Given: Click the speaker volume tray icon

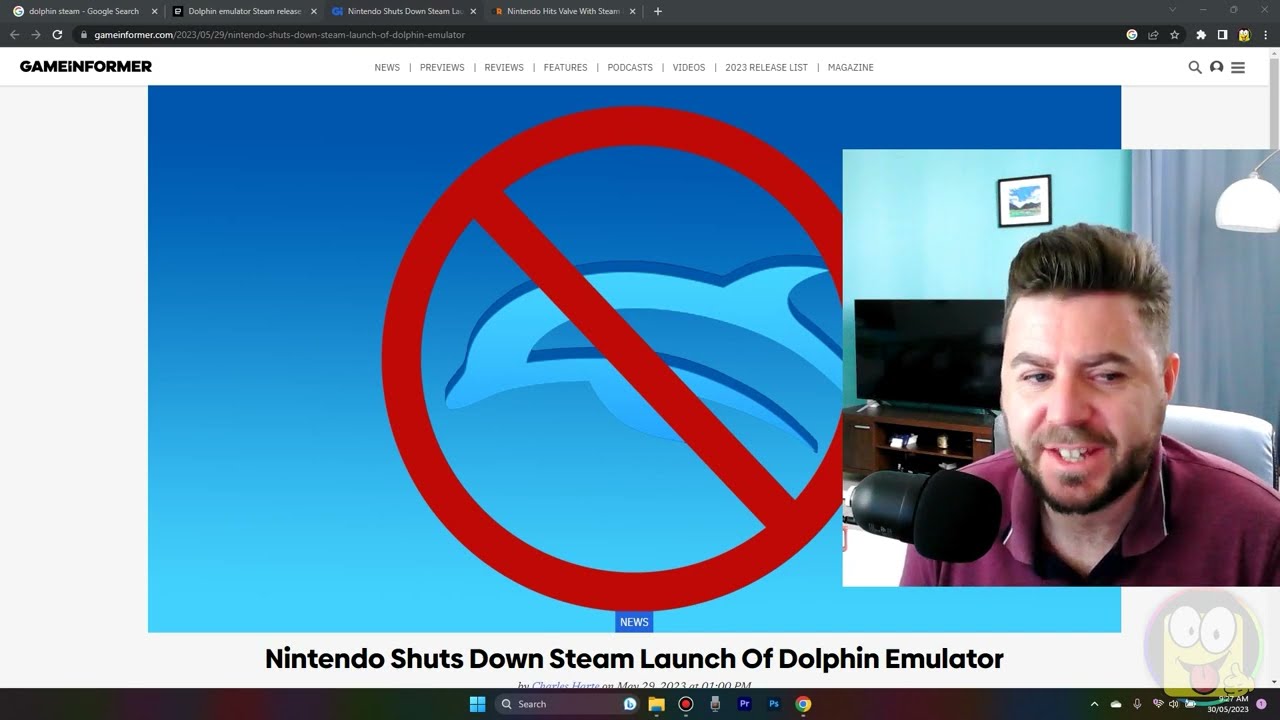Looking at the screenshot, I should (x=1174, y=704).
